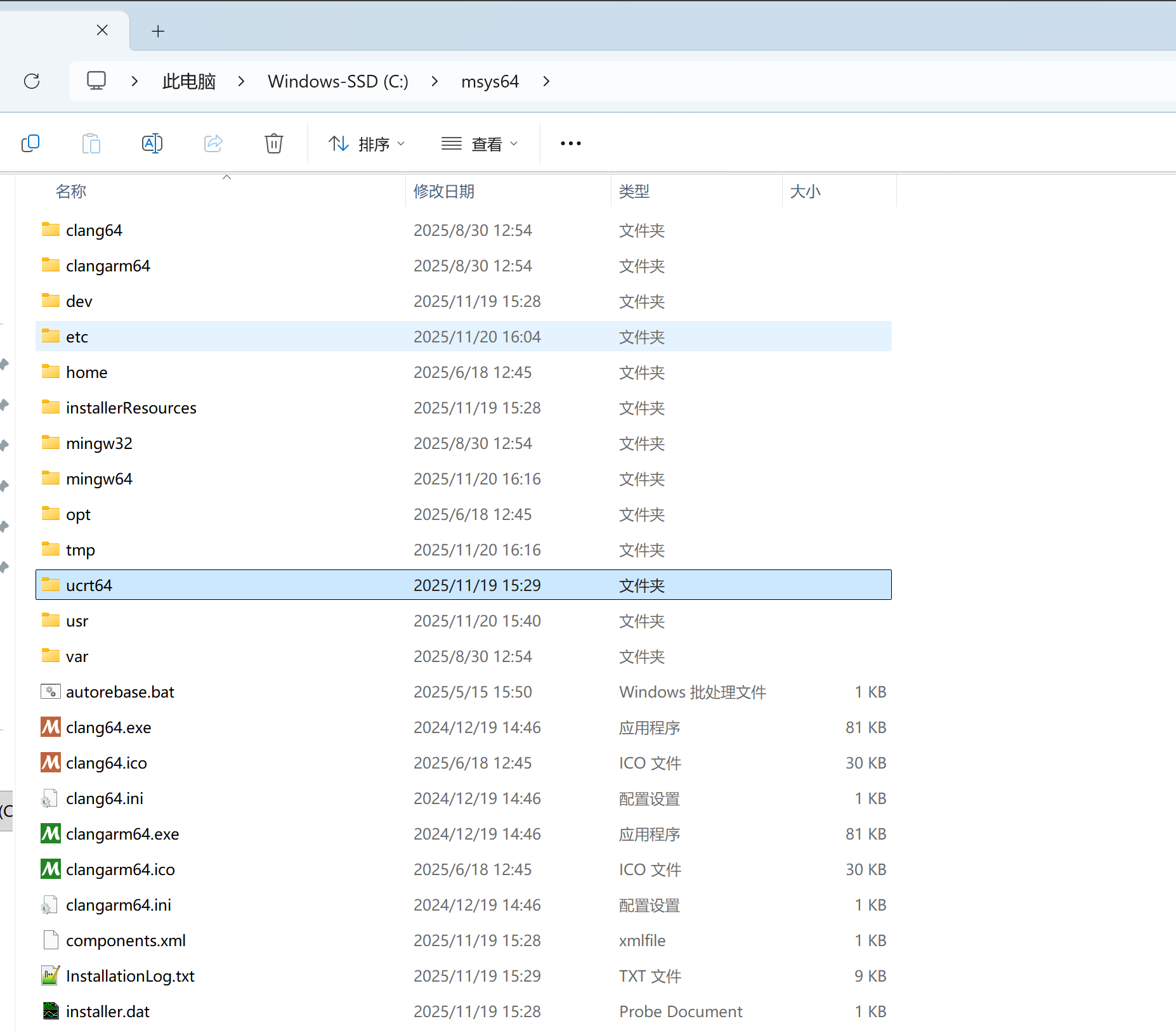Click the computer monitor icon in the address bar
The image size is (1176, 1033).
click(96, 81)
